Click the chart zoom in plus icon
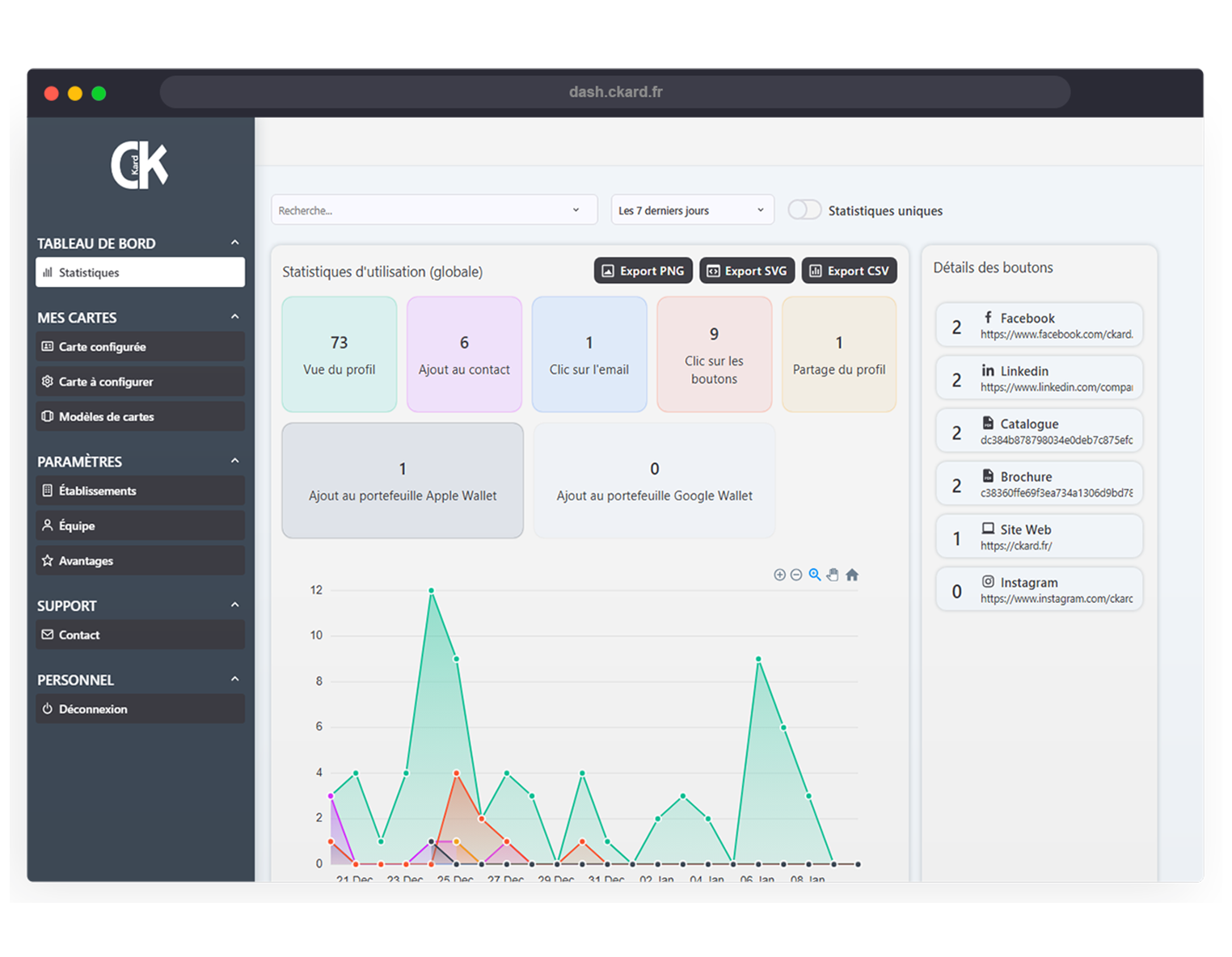The image size is (1232, 957). [779, 575]
